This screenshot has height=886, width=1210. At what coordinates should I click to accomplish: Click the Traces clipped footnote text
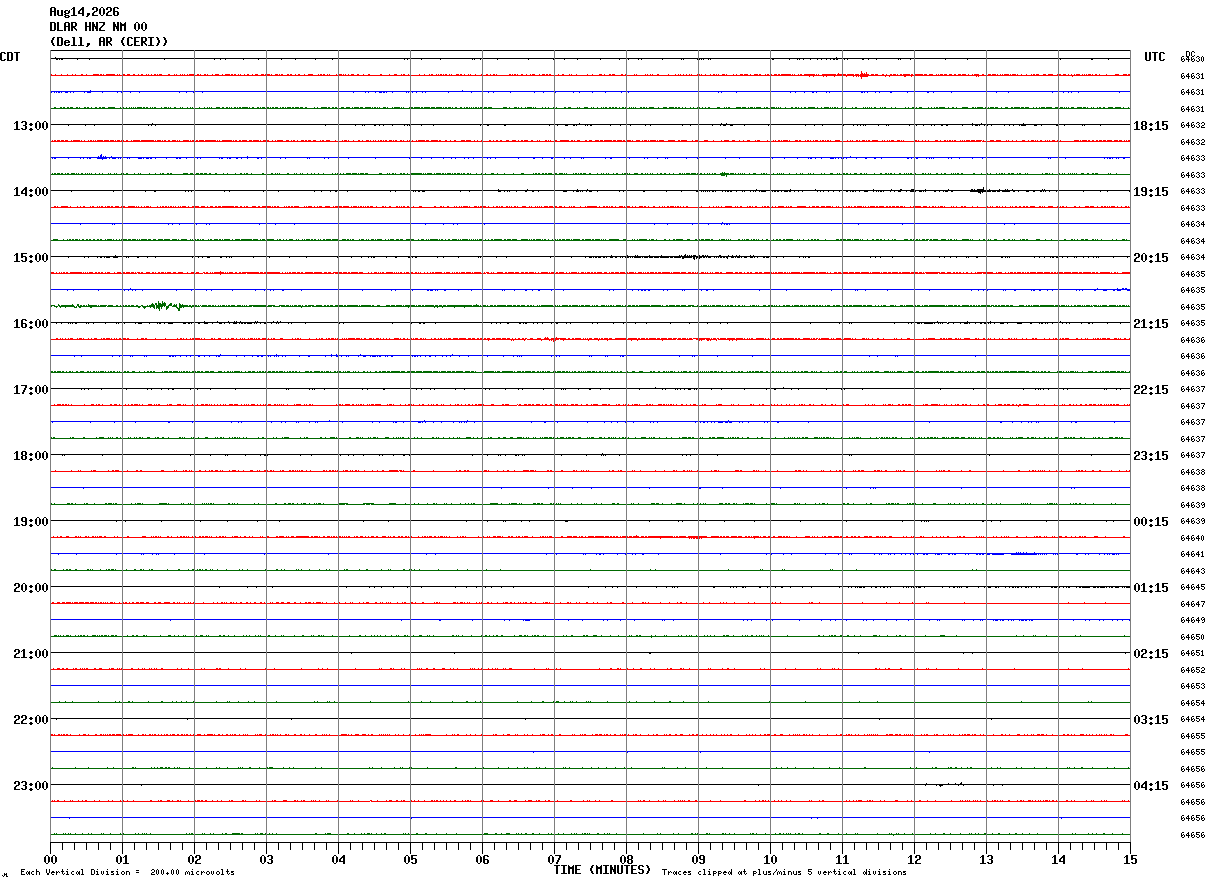(784, 872)
